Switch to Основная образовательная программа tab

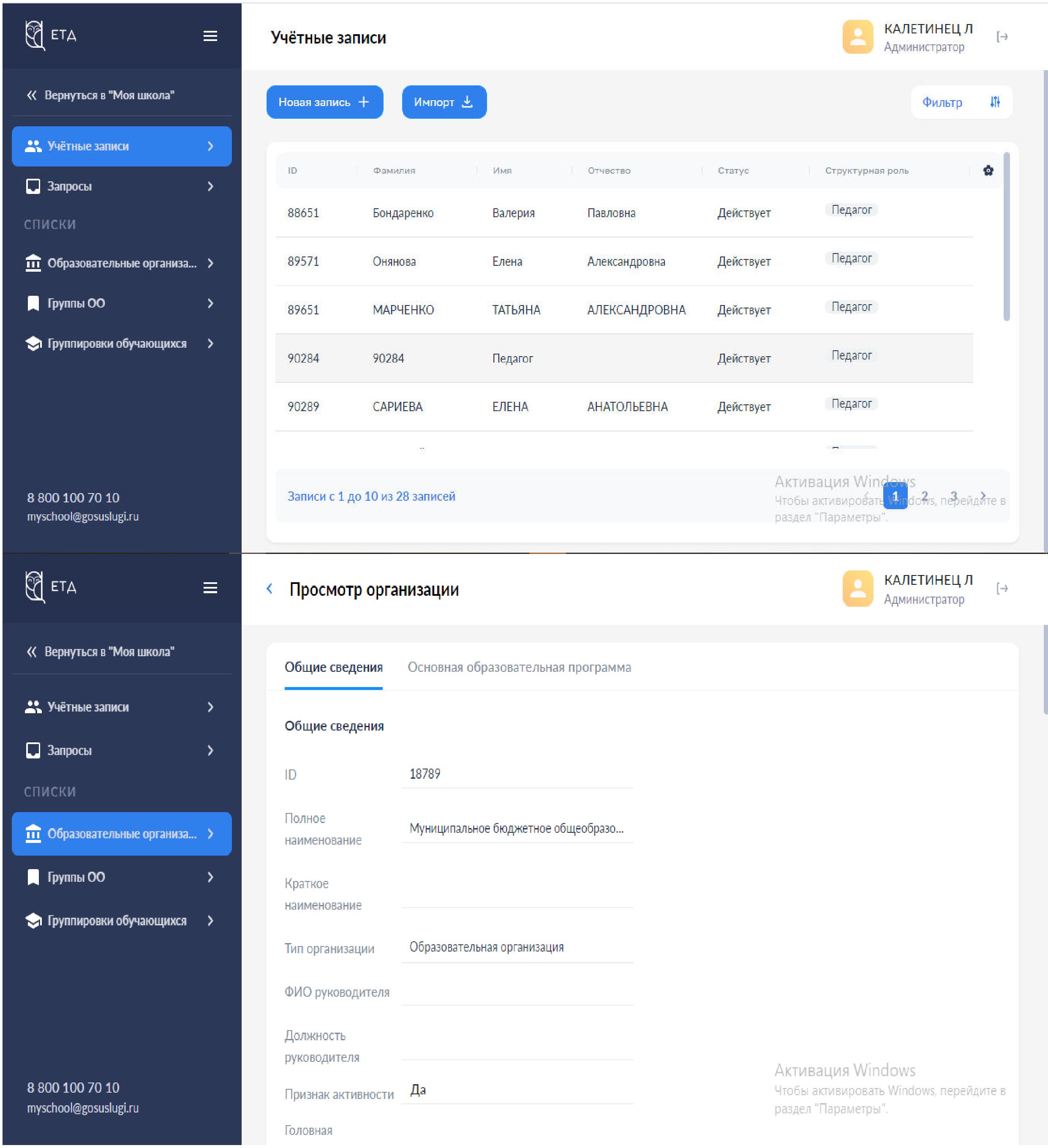coord(519,667)
